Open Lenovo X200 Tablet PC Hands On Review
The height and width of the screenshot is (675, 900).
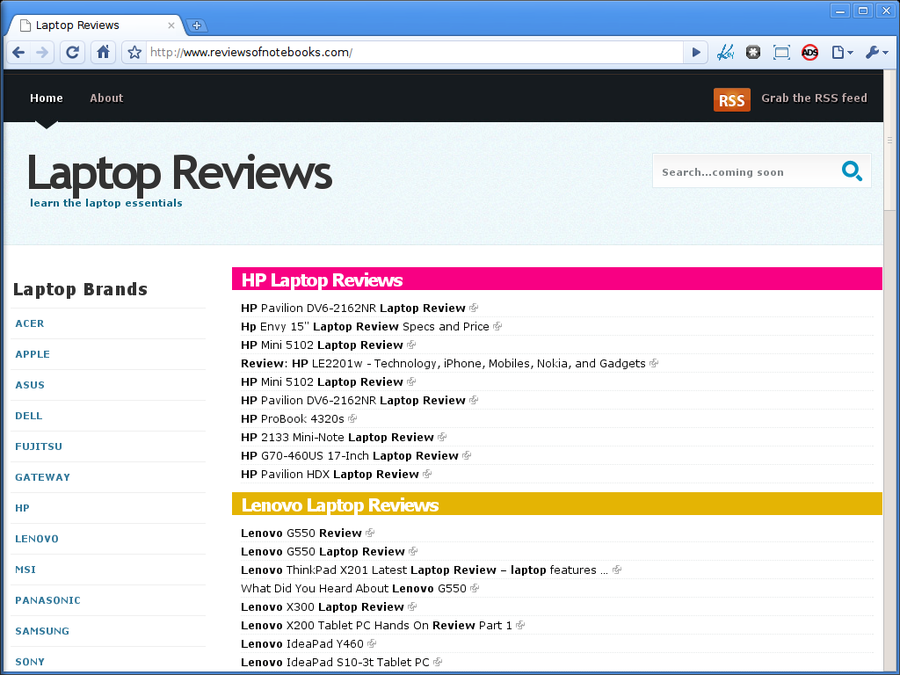coord(377,625)
